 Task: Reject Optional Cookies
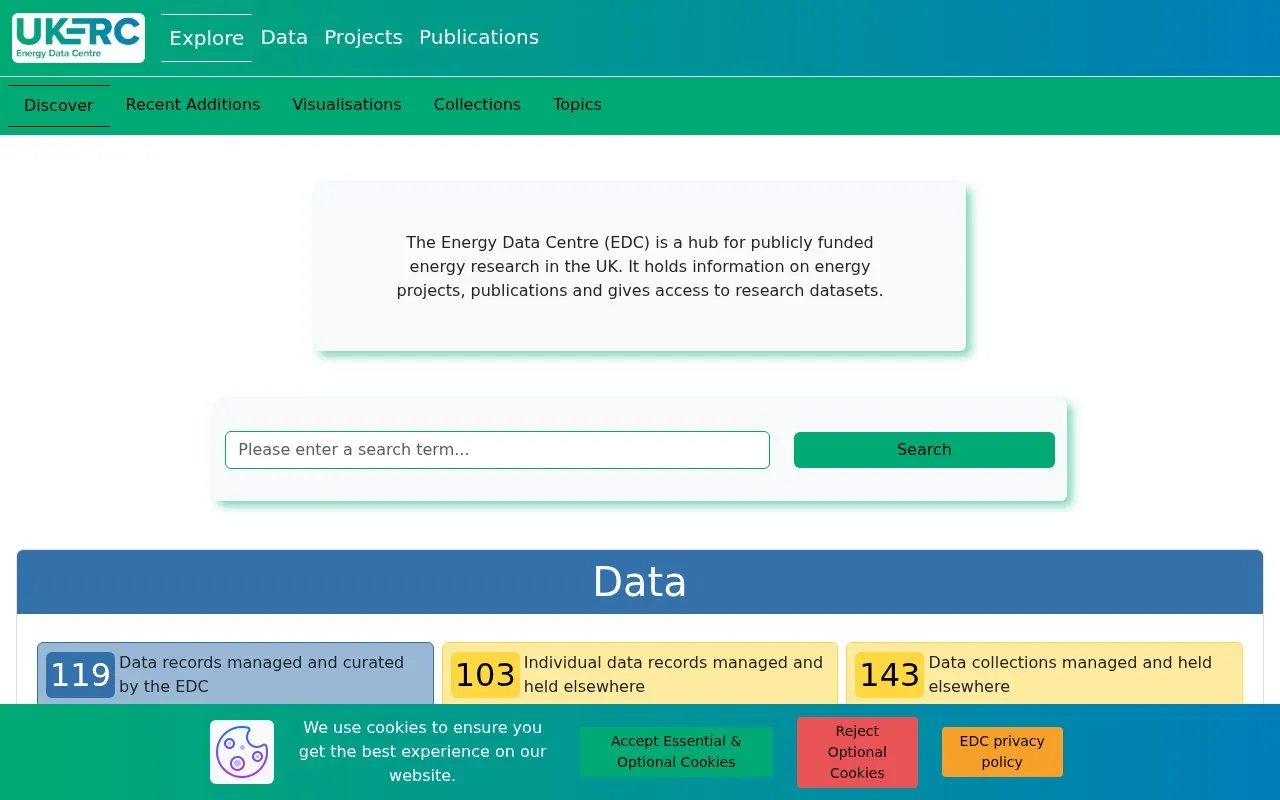tap(857, 752)
